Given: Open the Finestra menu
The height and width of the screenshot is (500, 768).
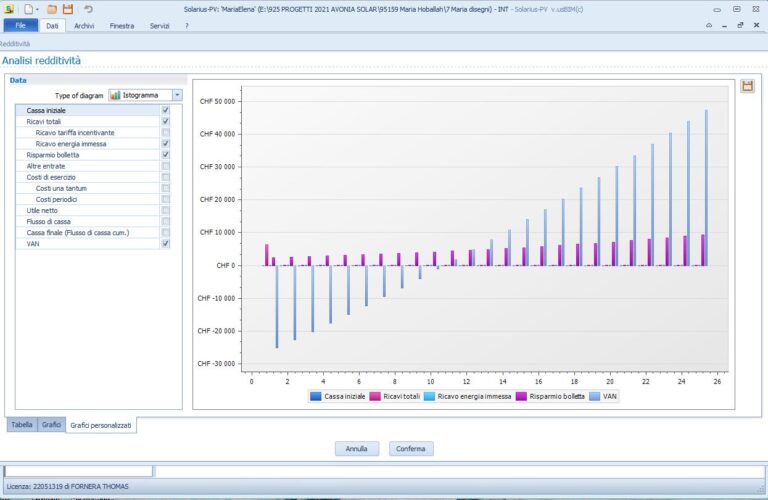Looking at the screenshot, I should tap(122, 26).
